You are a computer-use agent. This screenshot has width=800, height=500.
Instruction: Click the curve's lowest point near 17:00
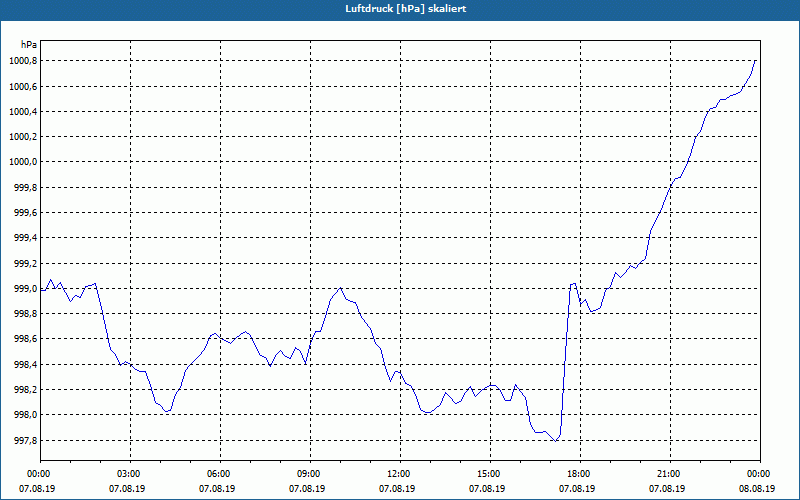coord(556,441)
